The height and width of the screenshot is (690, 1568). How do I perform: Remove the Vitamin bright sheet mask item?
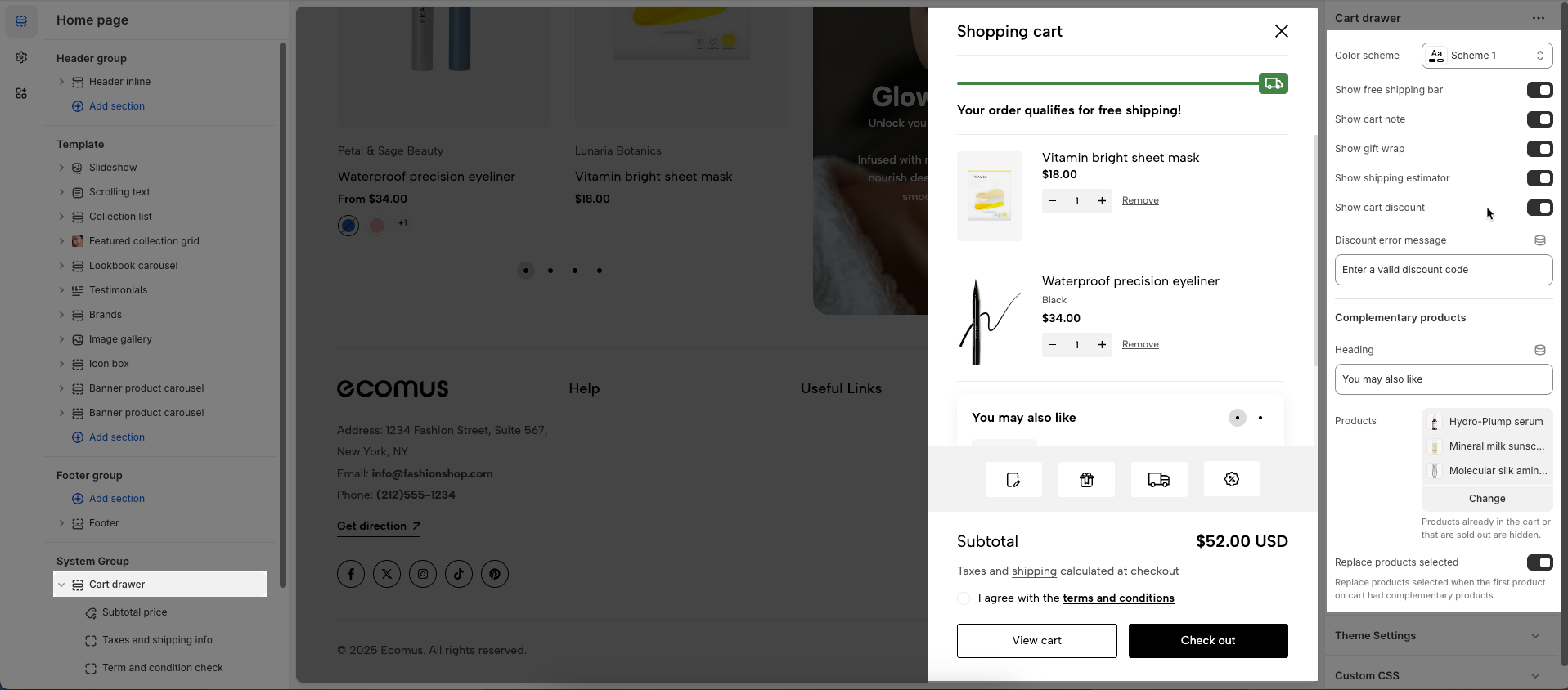coord(1140,201)
